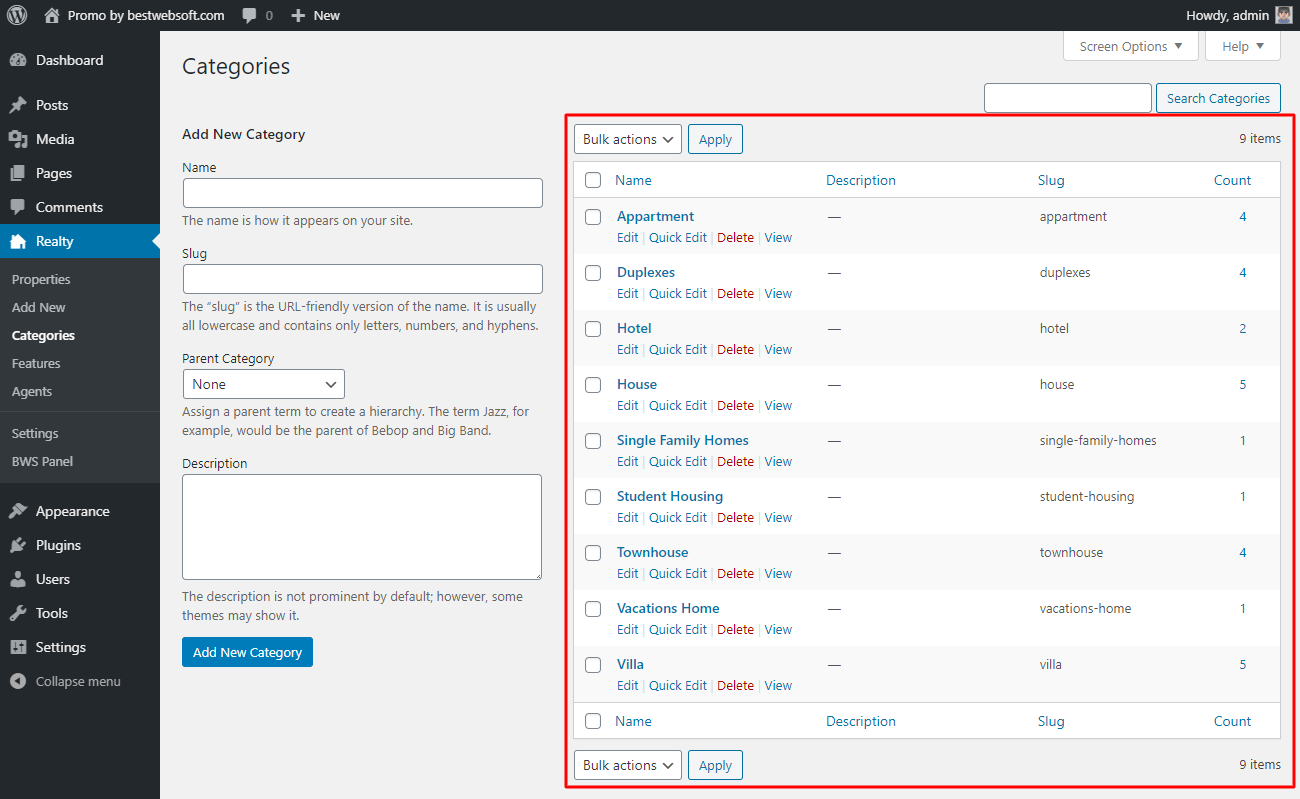Click Quick Edit under Duplexes
Image resolution: width=1300 pixels, height=799 pixels.
click(x=678, y=293)
